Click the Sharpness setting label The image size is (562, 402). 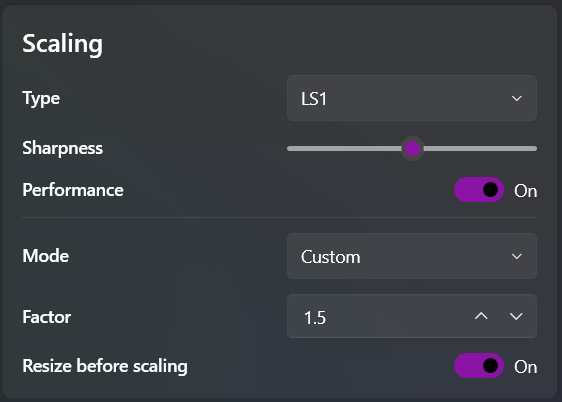click(x=62, y=148)
